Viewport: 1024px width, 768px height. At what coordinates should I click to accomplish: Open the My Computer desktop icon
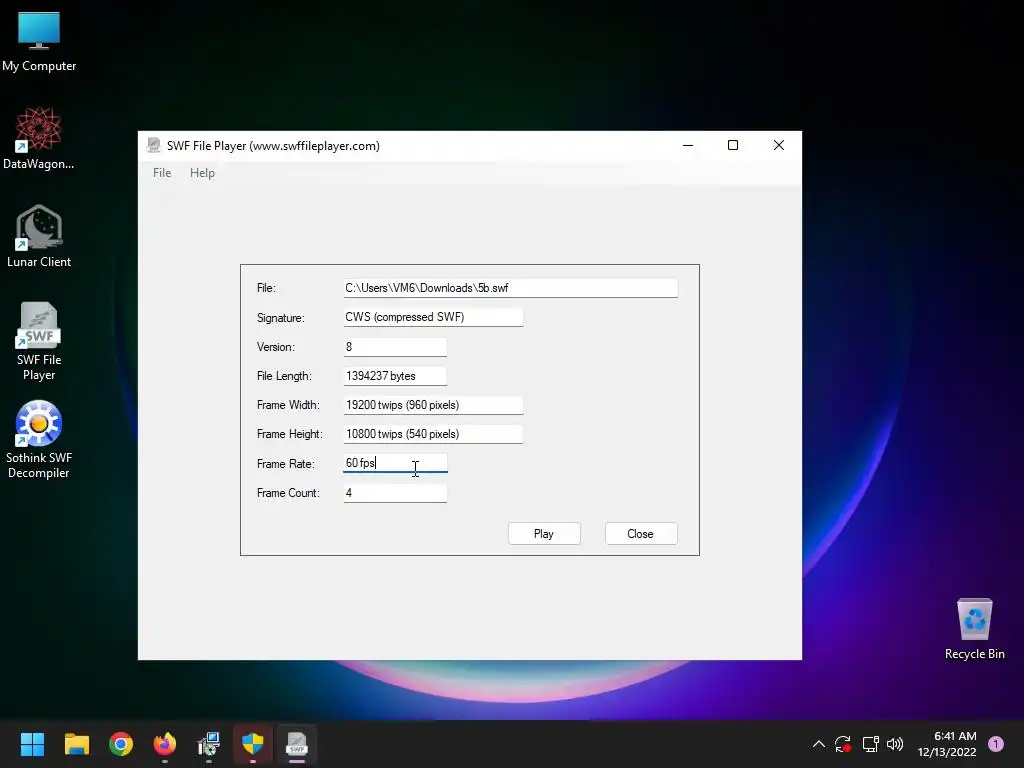point(39,42)
